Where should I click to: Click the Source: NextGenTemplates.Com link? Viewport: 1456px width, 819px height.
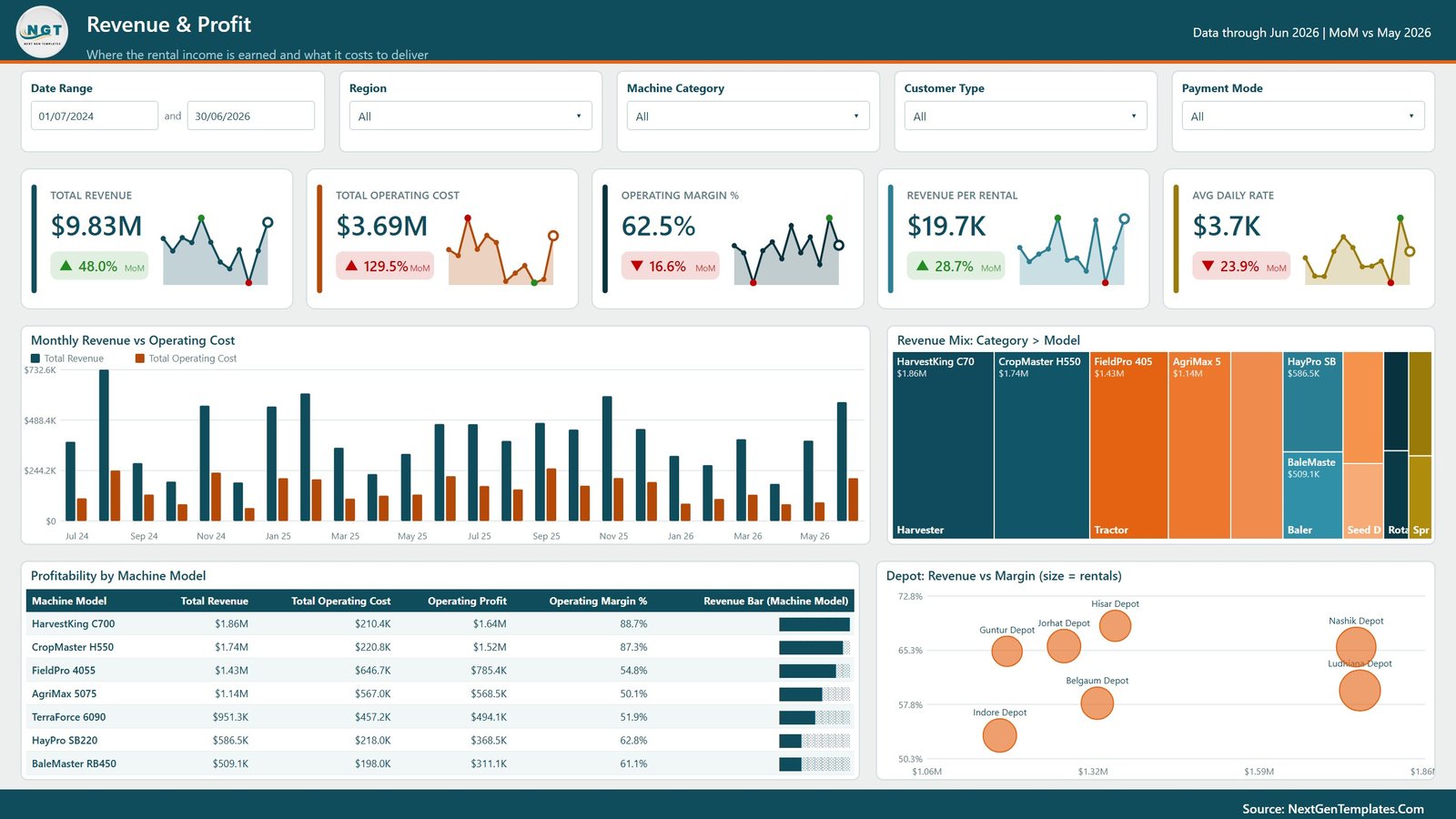(1333, 808)
